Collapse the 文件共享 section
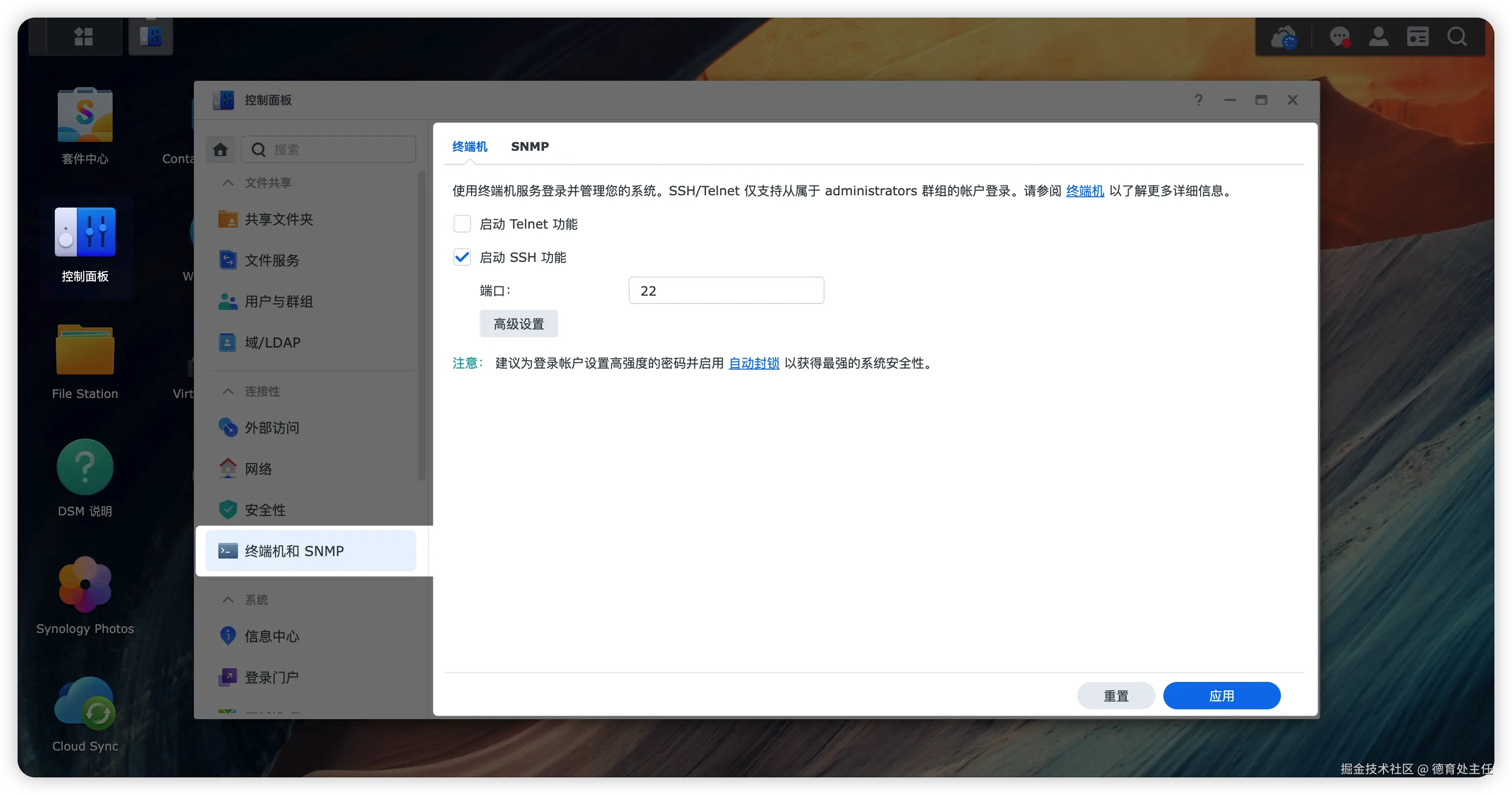 coord(228,183)
